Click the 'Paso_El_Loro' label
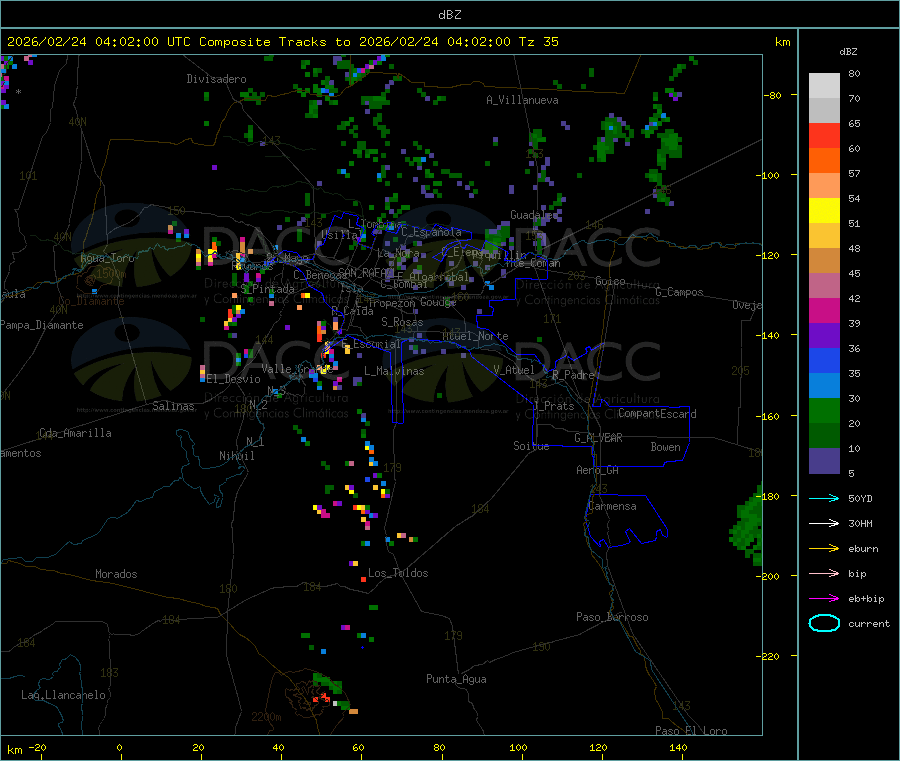The height and width of the screenshot is (761, 900). (x=692, y=731)
